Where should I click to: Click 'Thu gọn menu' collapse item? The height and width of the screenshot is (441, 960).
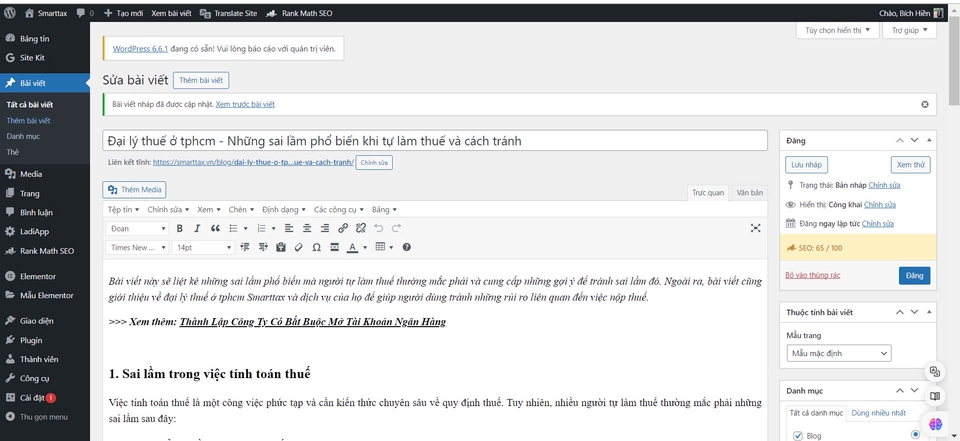pyautogui.click(x=45, y=417)
